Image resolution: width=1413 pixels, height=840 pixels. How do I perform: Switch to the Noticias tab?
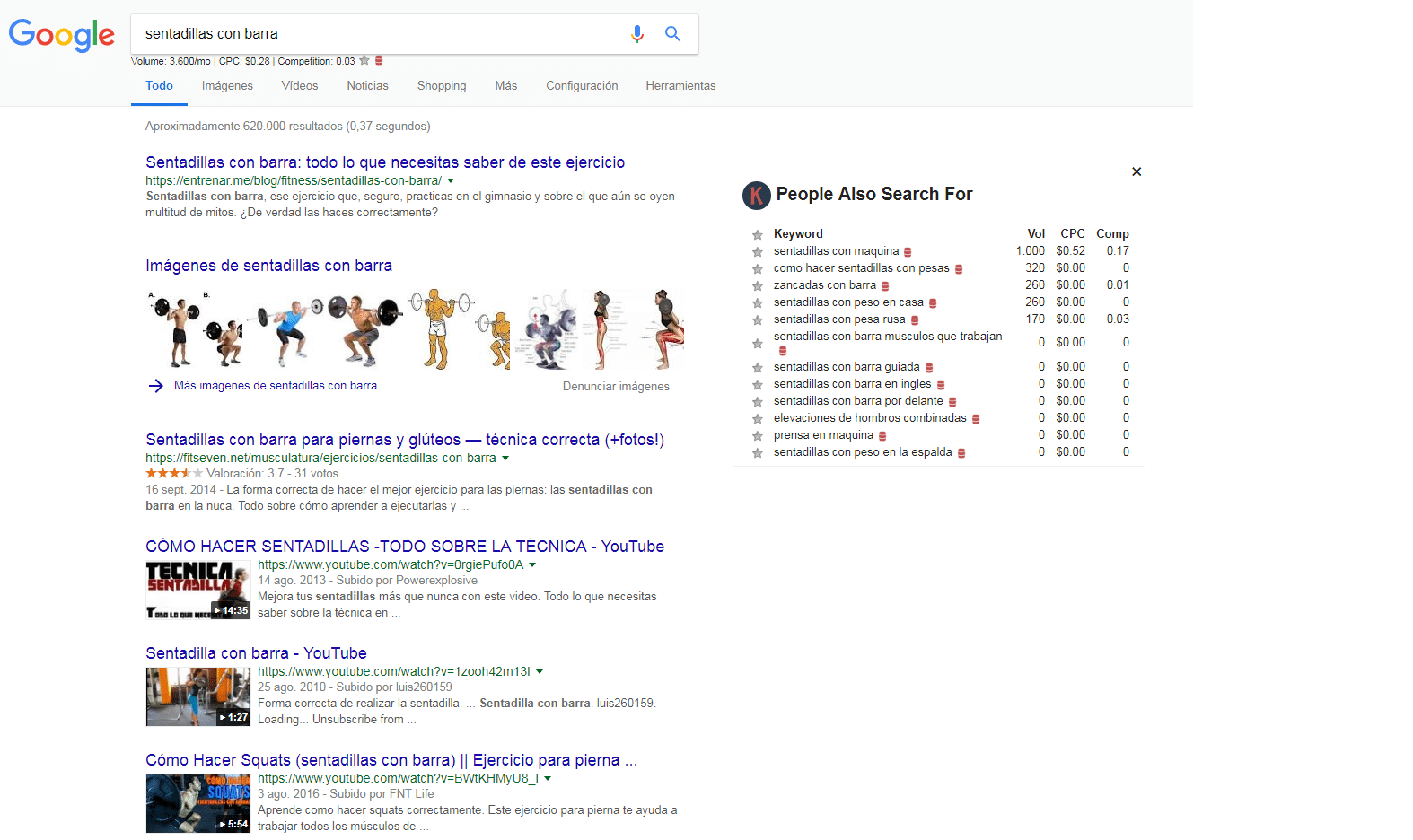coord(368,86)
